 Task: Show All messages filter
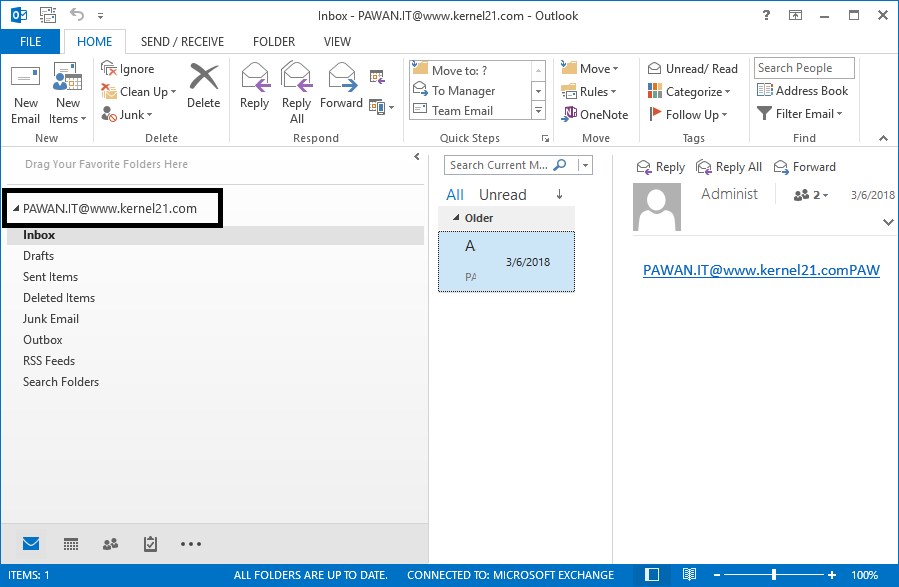(455, 195)
